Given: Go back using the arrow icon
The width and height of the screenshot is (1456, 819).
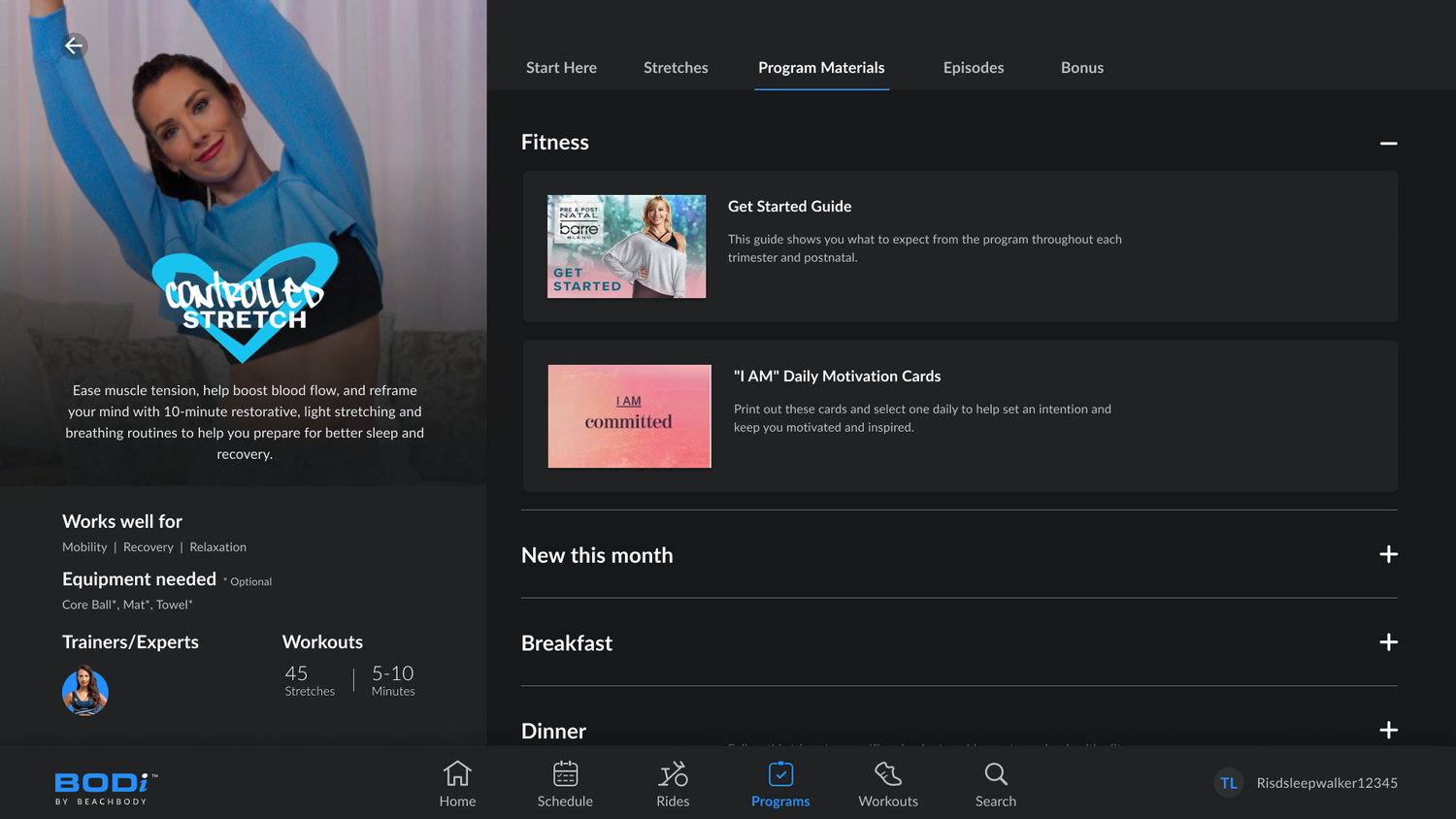Looking at the screenshot, I should pos(74,46).
